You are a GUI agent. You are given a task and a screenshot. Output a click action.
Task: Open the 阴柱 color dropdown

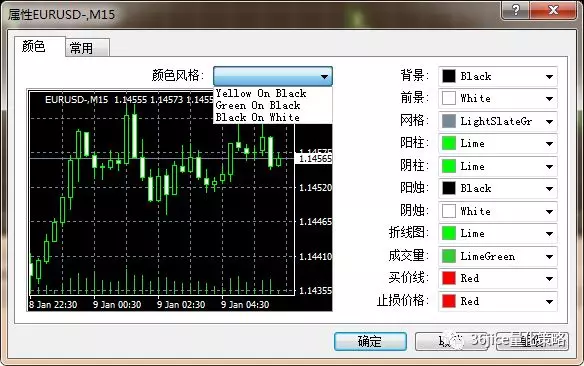click(x=498, y=166)
